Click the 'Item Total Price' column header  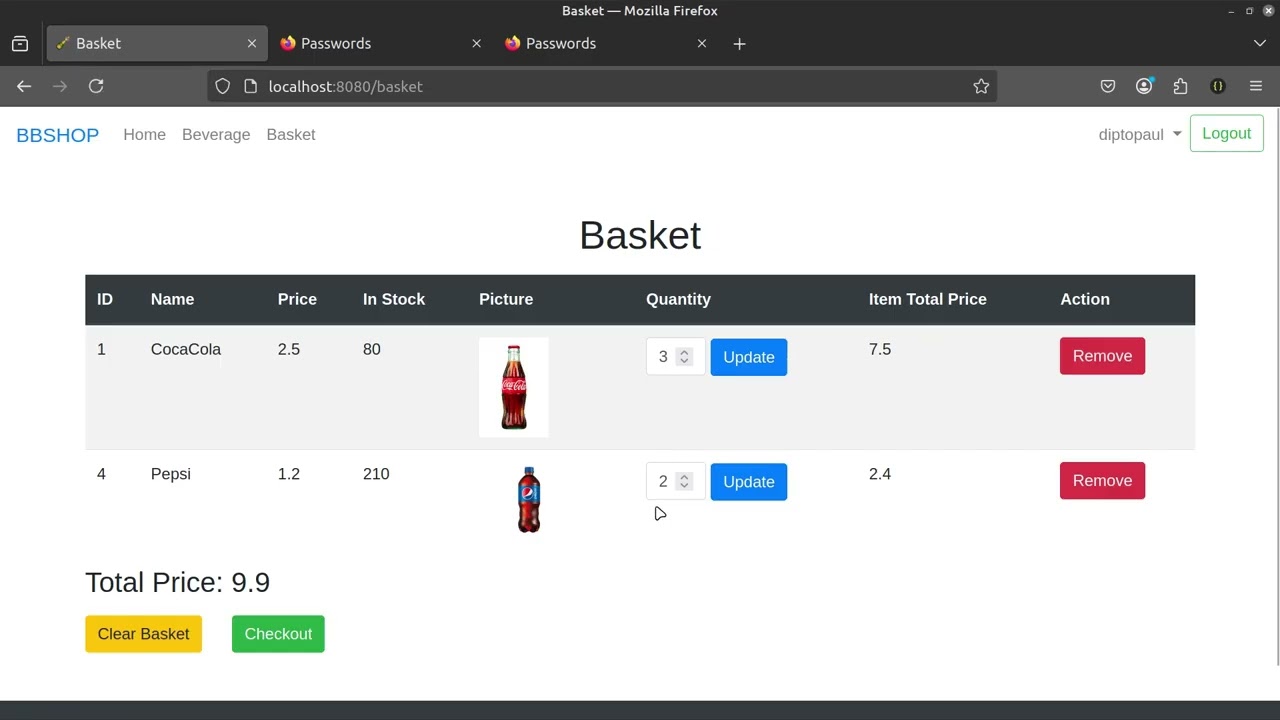tap(928, 300)
